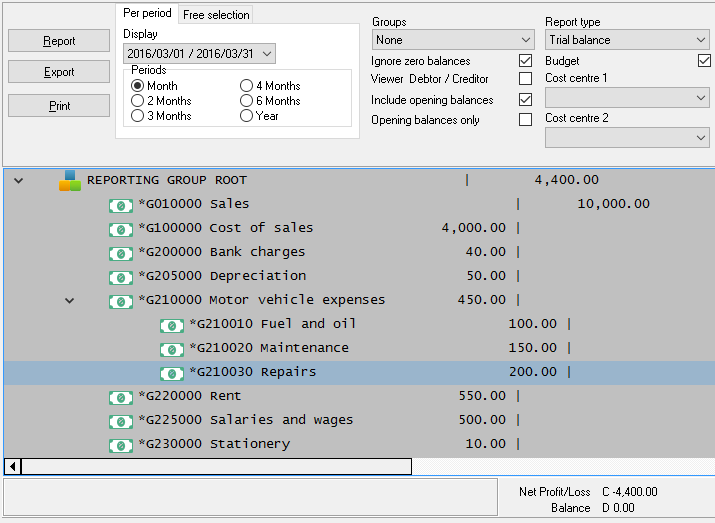Click the account icon next to Cost of sales
This screenshot has height=523, width=715.
[121, 229]
